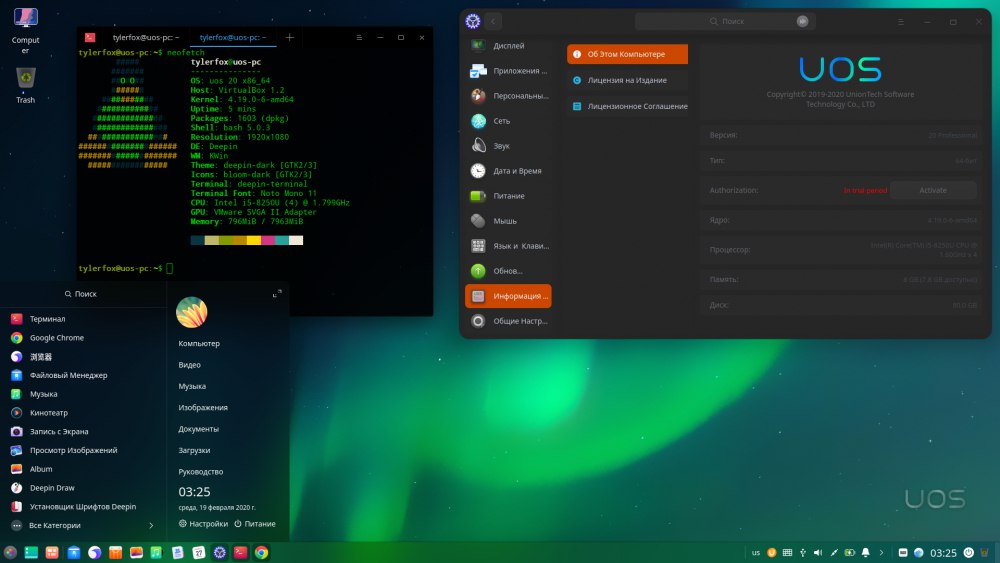Open Видео folder shortcut in launcher
This screenshot has width=1000, height=563.
189,365
